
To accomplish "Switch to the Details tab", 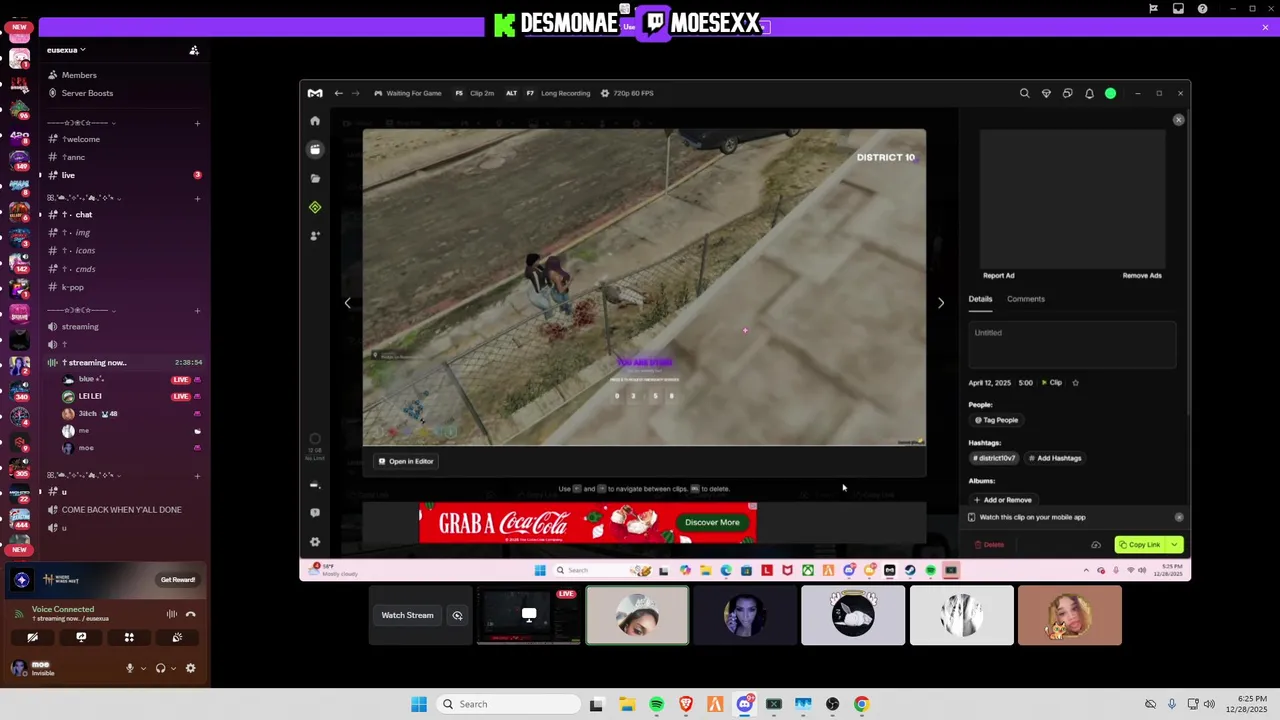I will point(980,299).
